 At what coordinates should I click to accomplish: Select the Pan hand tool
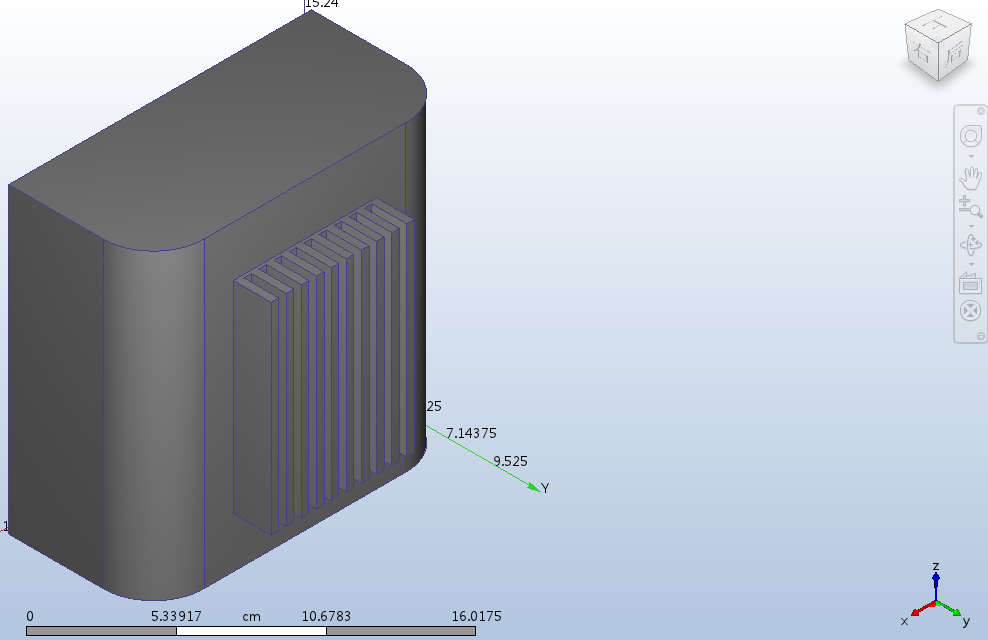(x=970, y=178)
